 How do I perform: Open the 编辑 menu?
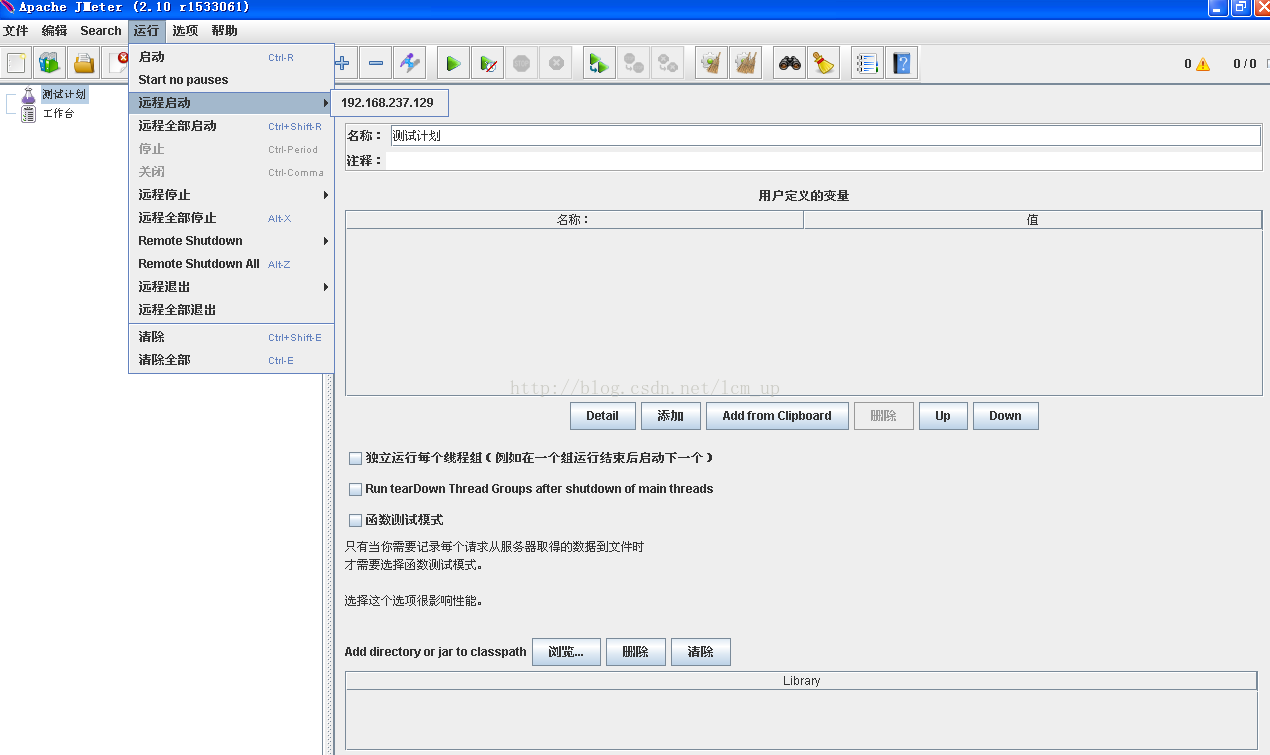(55, 31)
